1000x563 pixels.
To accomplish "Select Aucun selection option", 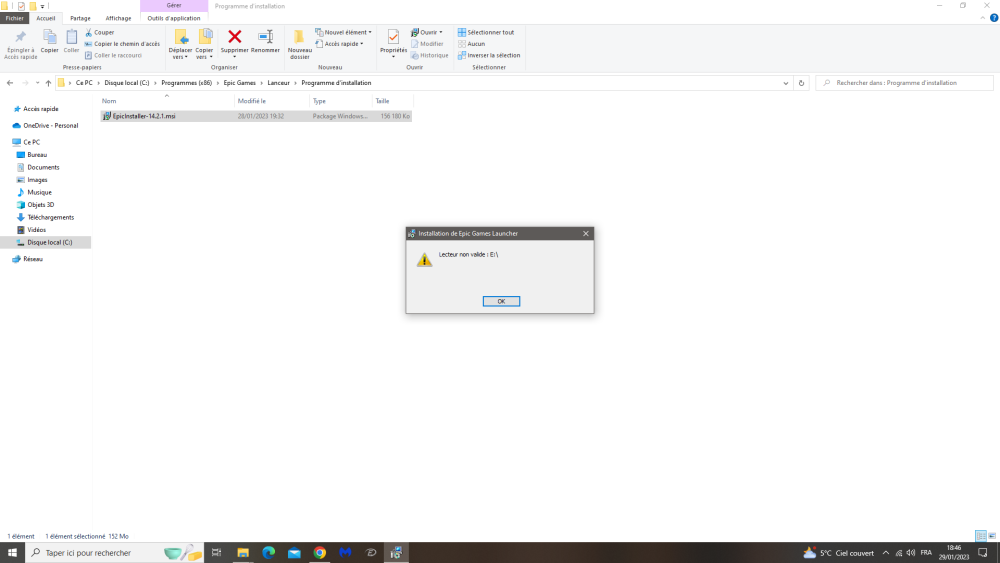I will tap(471, 44).
